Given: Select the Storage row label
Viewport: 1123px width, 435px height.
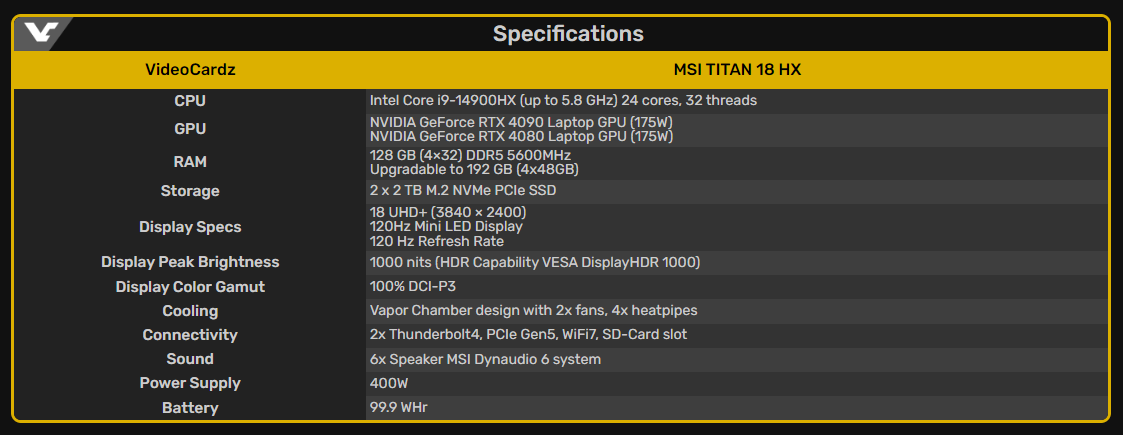Looking at the screenshot, I should click(x=191, y=191).
